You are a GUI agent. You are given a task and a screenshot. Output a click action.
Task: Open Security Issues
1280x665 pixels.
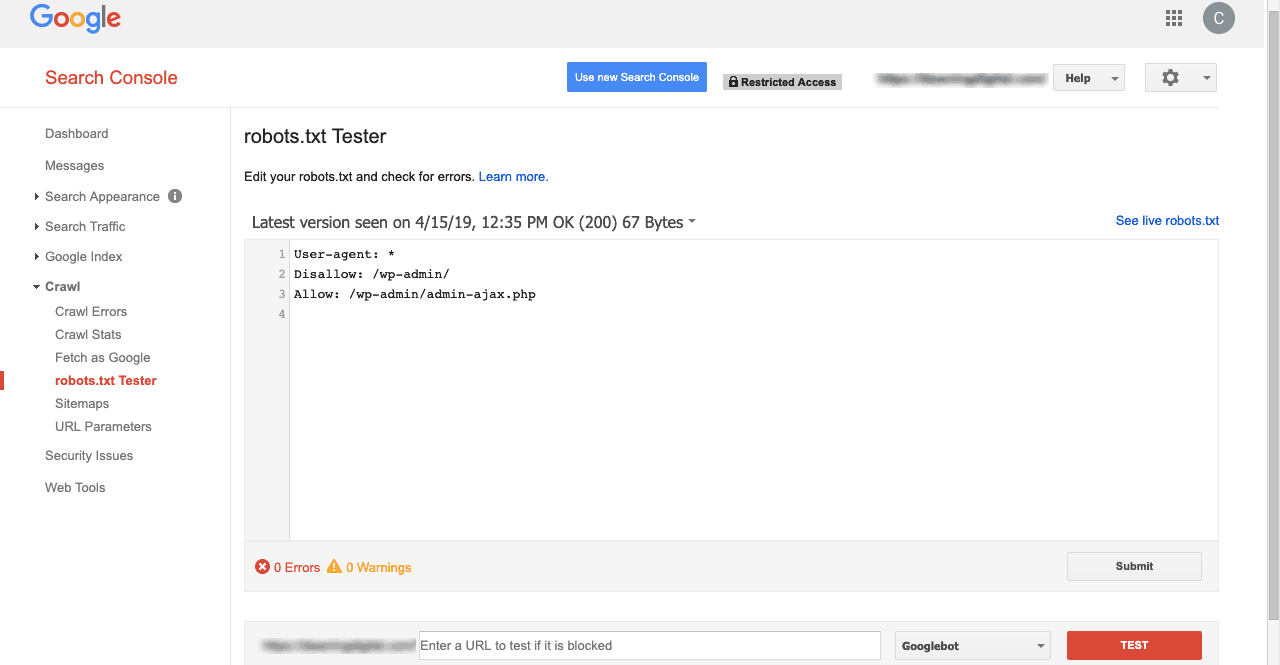pos(89,456)
